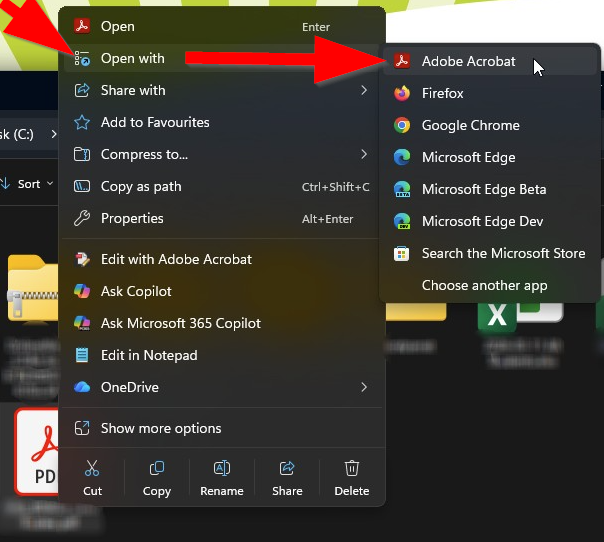Click the Copy icon in bottom row
This screenshot has width=604, height=542.
pyautogui.click(x=157, y=469)
